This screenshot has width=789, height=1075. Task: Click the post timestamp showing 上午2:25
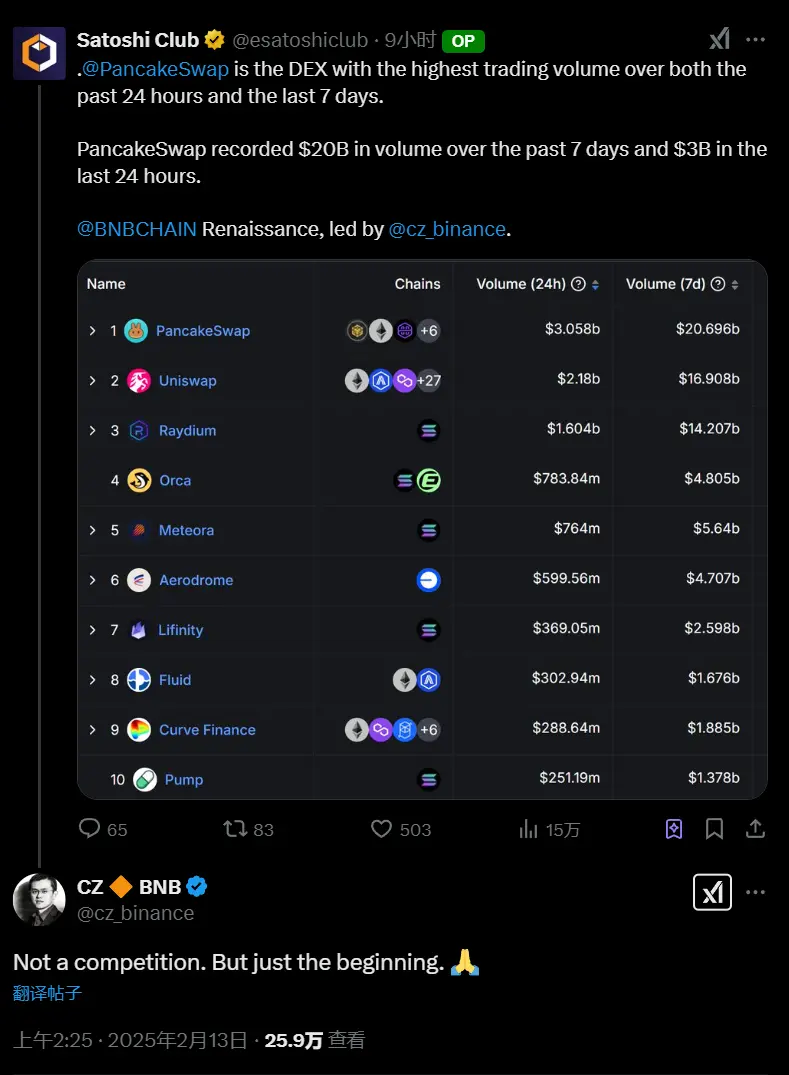(x=48, y=1040)
